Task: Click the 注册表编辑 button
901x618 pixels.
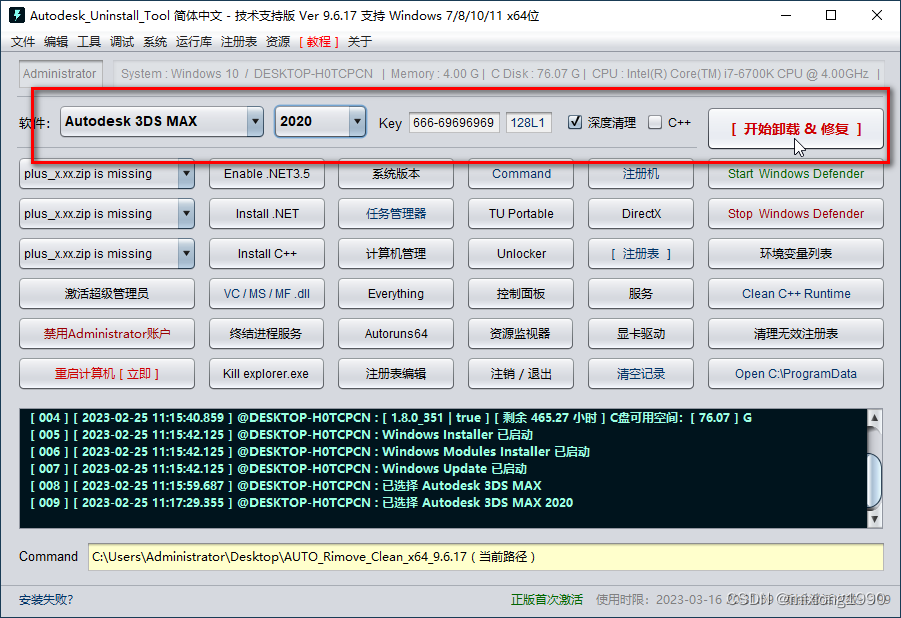Action: pos(396,374)
